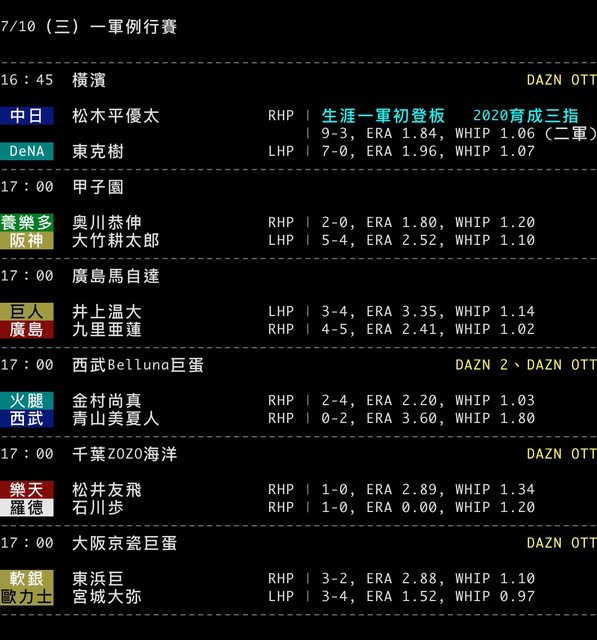Click the 養樂多 team badge
The height and width of the screenshot is (640, 597).
(27, 222)
